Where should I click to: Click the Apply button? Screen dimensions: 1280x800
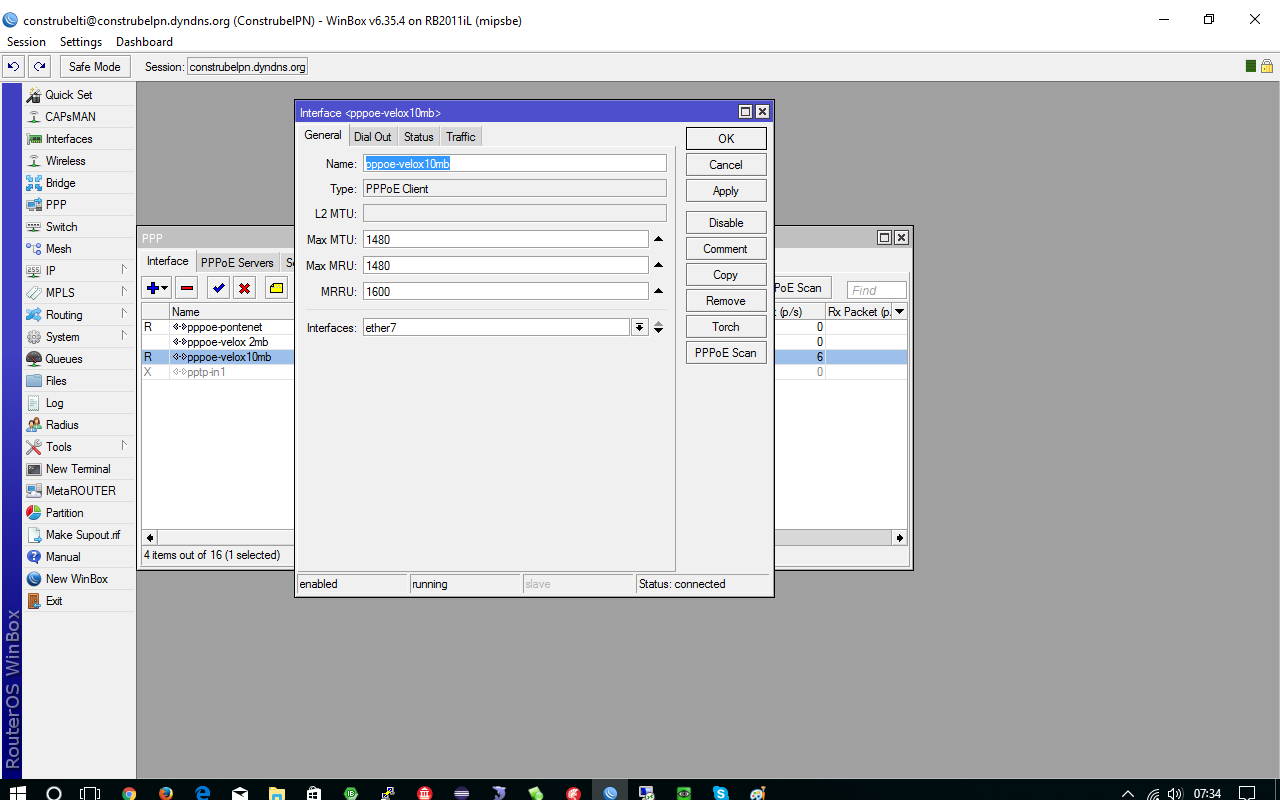click(x=726, y=191)
